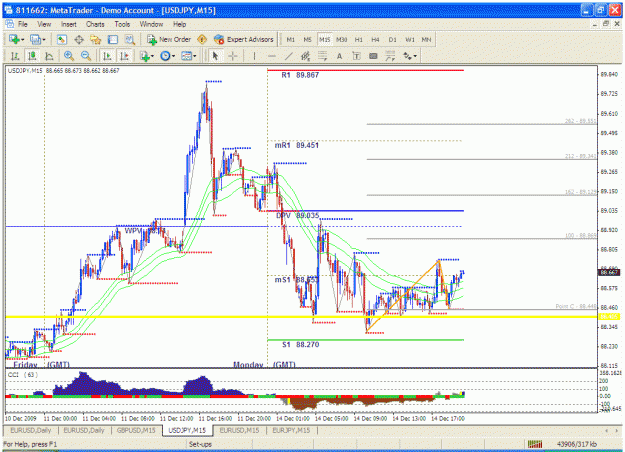Screen dimensions: 625x452
Task: Open the Charts menu
Action: coord(95,24)
